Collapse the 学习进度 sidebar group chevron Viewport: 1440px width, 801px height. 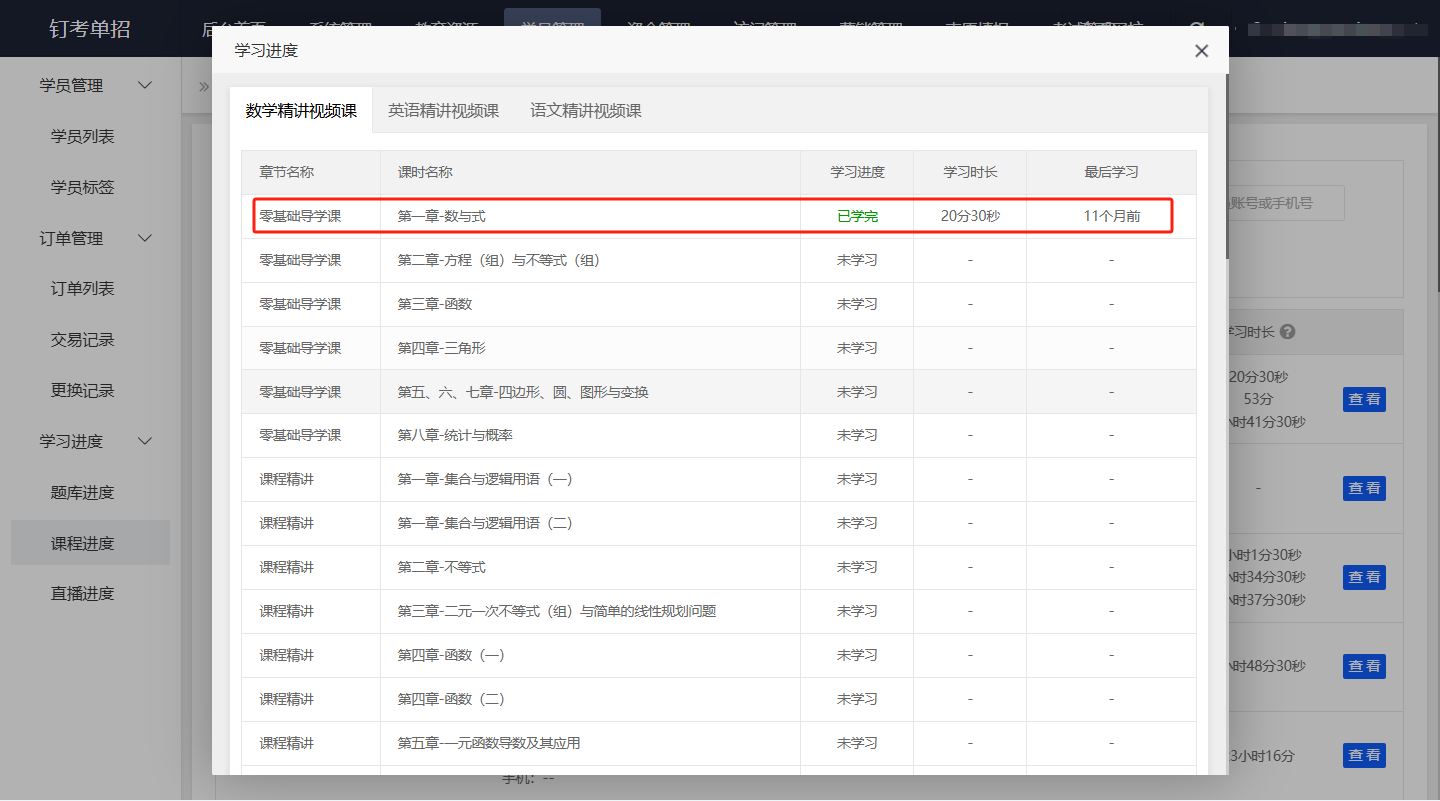click(145, 441)
